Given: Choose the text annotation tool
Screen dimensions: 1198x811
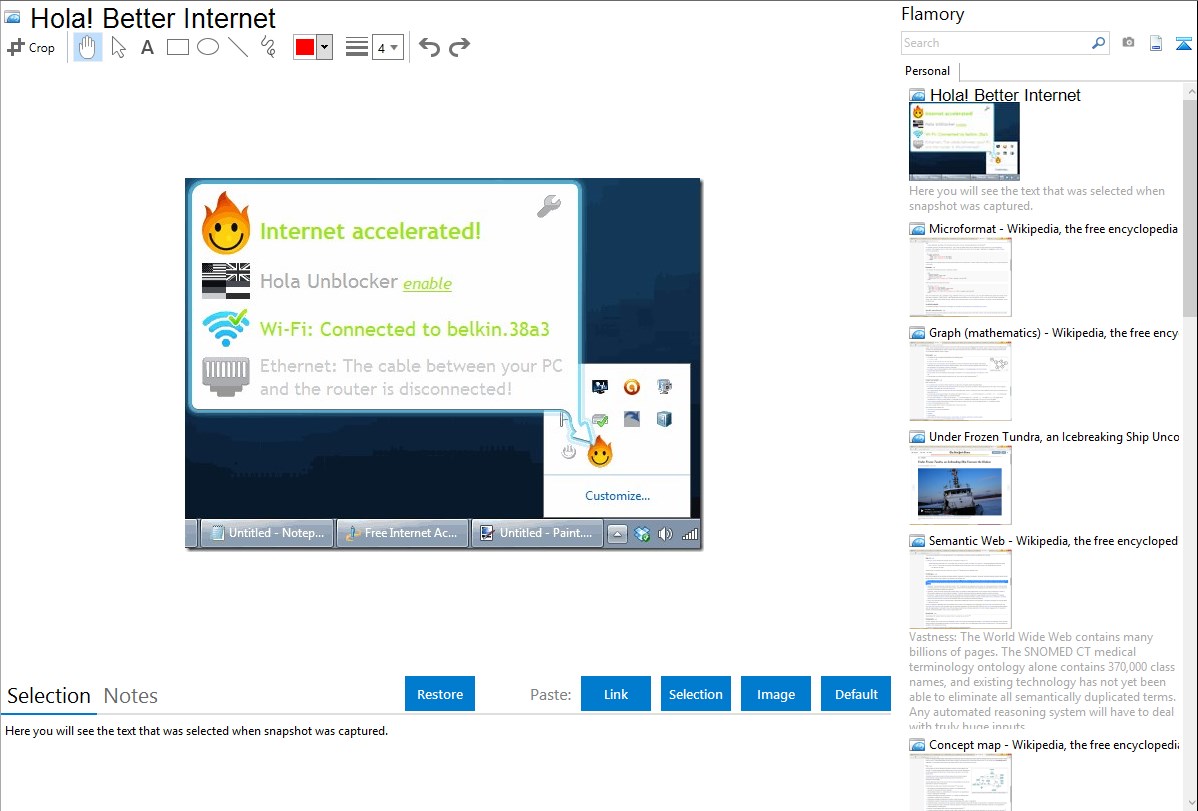Looking at the screenshot, I should [x=147, y=47].
